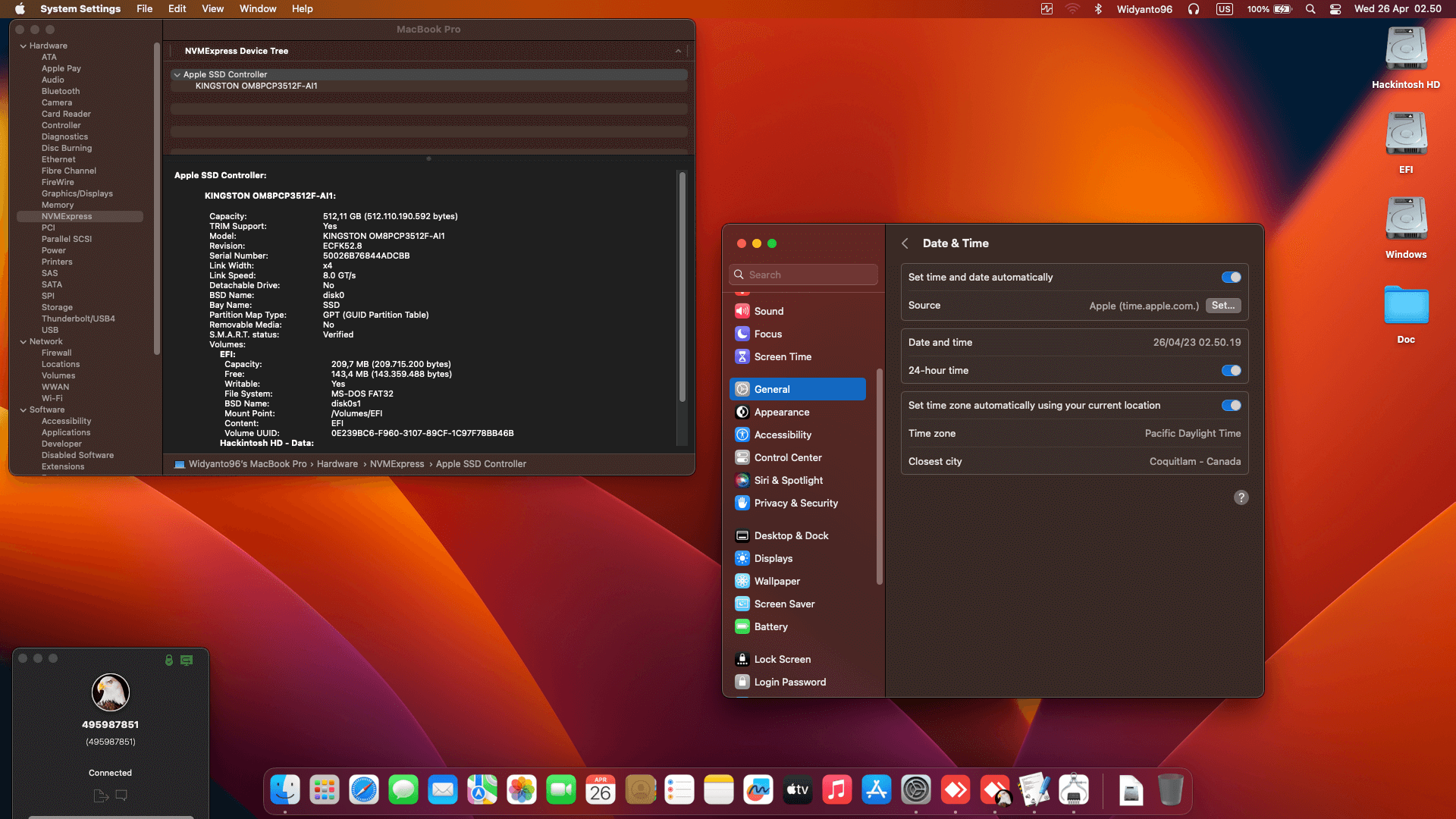Screen dimensions: 1456x819
Task: Select Memory in Hardware list
Action: tap(58, 206)
